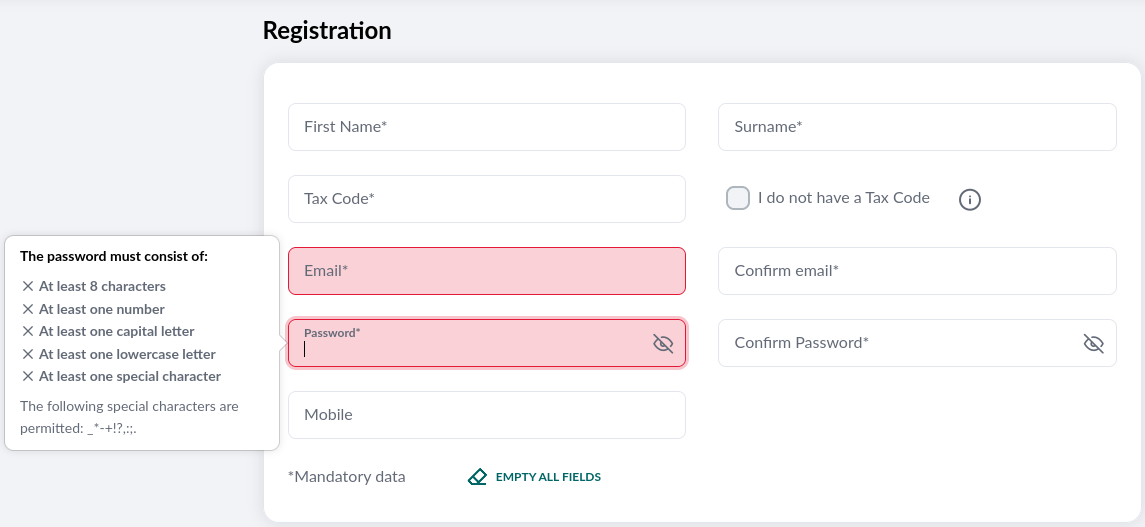1145x527 pixels.
Task: Click the X icon beside 'At least 8 characters'
Action: pyautogui.click(x=28, y=286)
